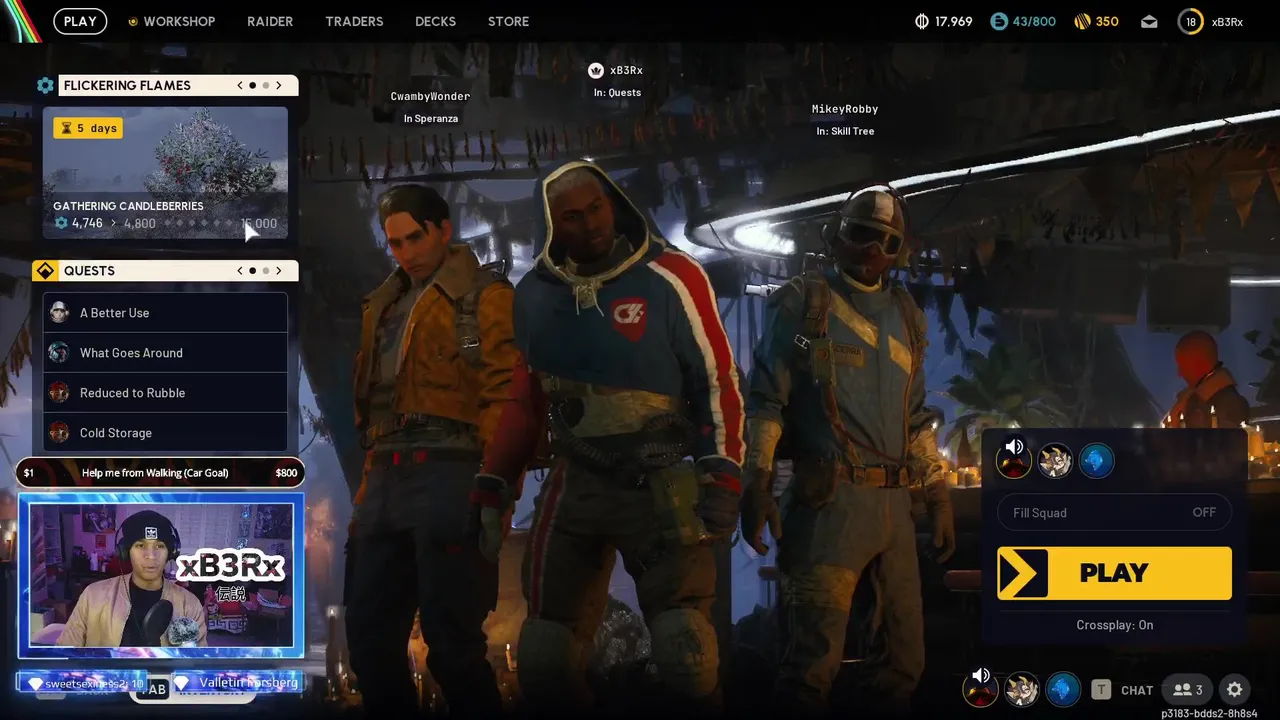Viewport: 1280px width, 720px height.
Task: Open the CHAT panel
Action: tap(1137, 690)
